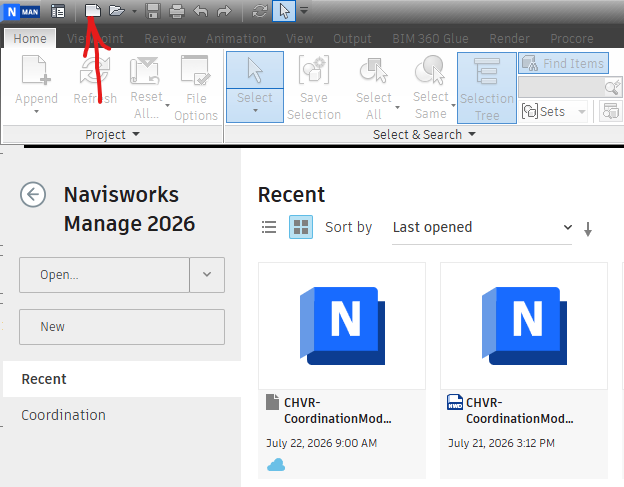Open the Navisworks application menu button
Viewport: 624px width, 487px height.
pyautogui.click(x=22, y=12)
